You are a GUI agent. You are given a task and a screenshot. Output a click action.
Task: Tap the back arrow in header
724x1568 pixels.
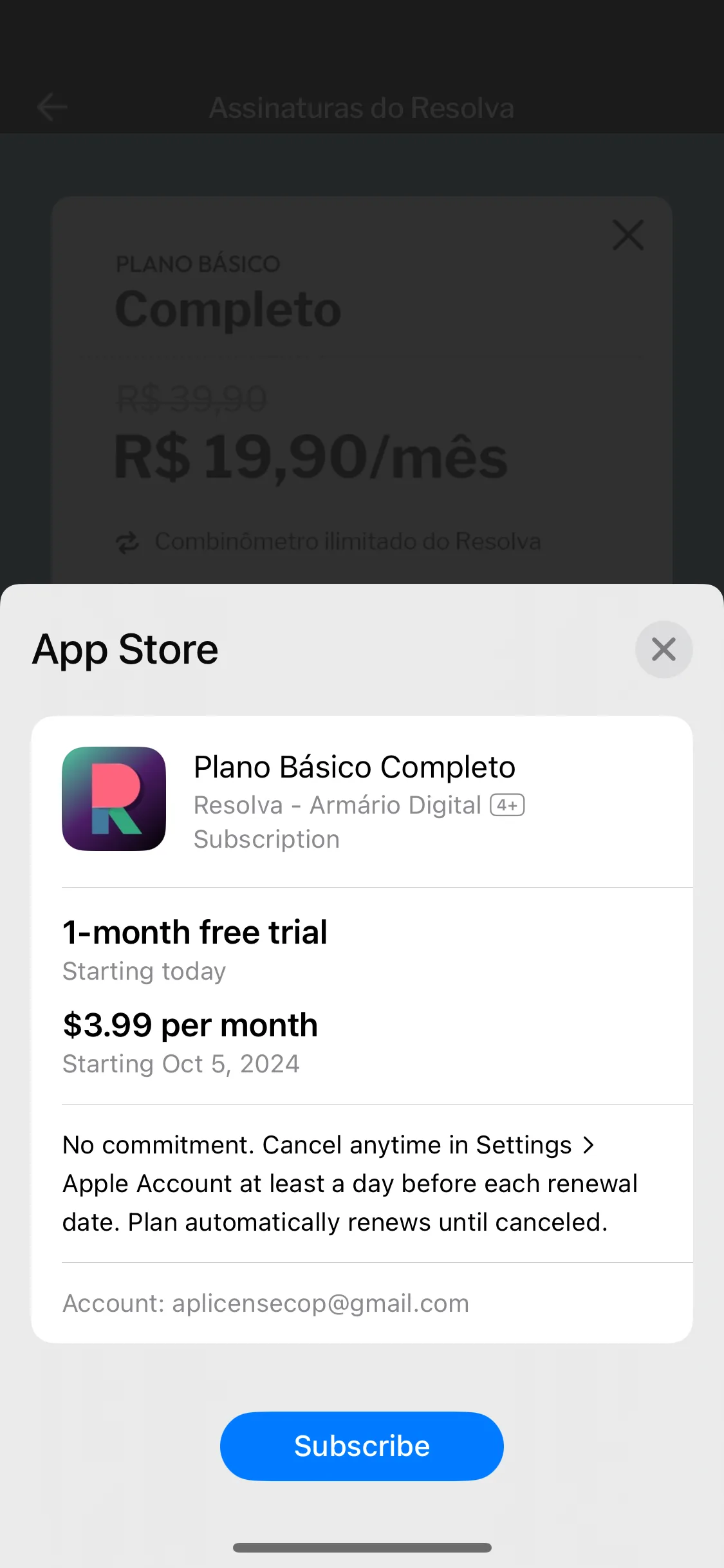pos(52,107)
